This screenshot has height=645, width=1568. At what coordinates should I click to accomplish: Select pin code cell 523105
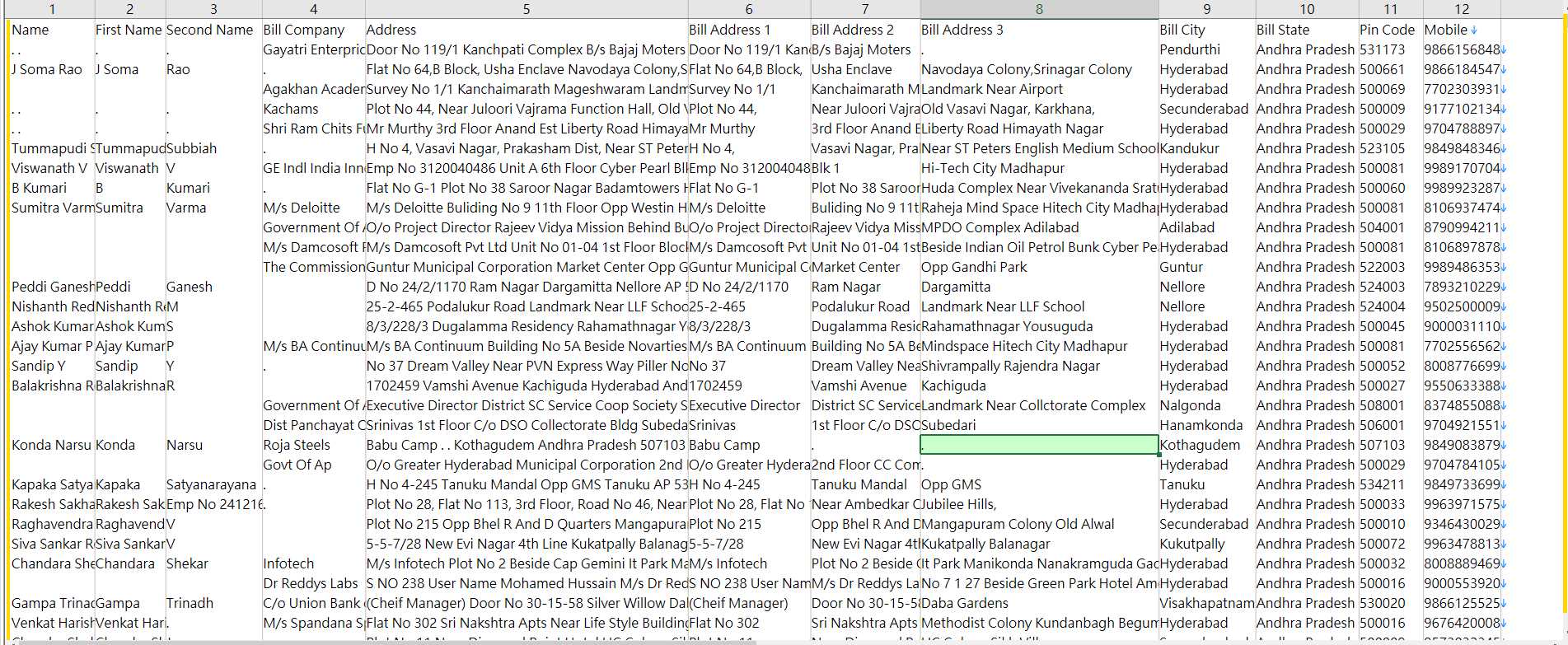click(1391, 148)
